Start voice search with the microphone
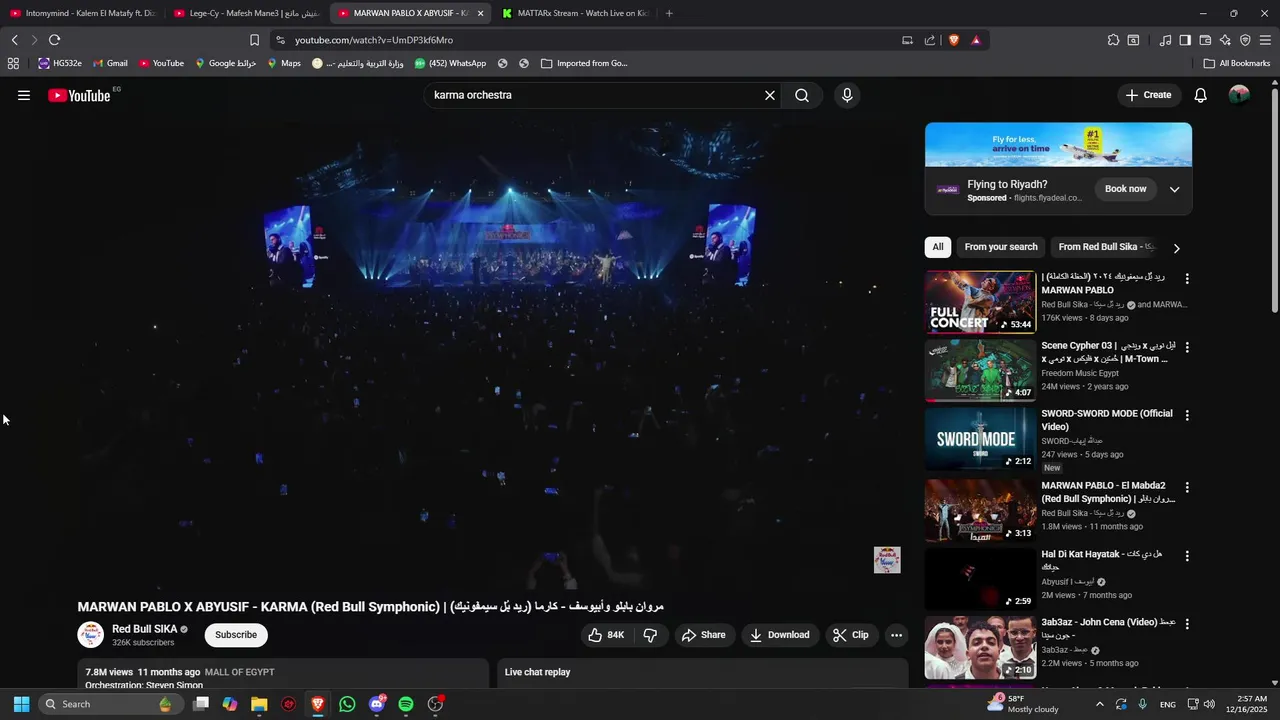 click(x=847, y=95)
